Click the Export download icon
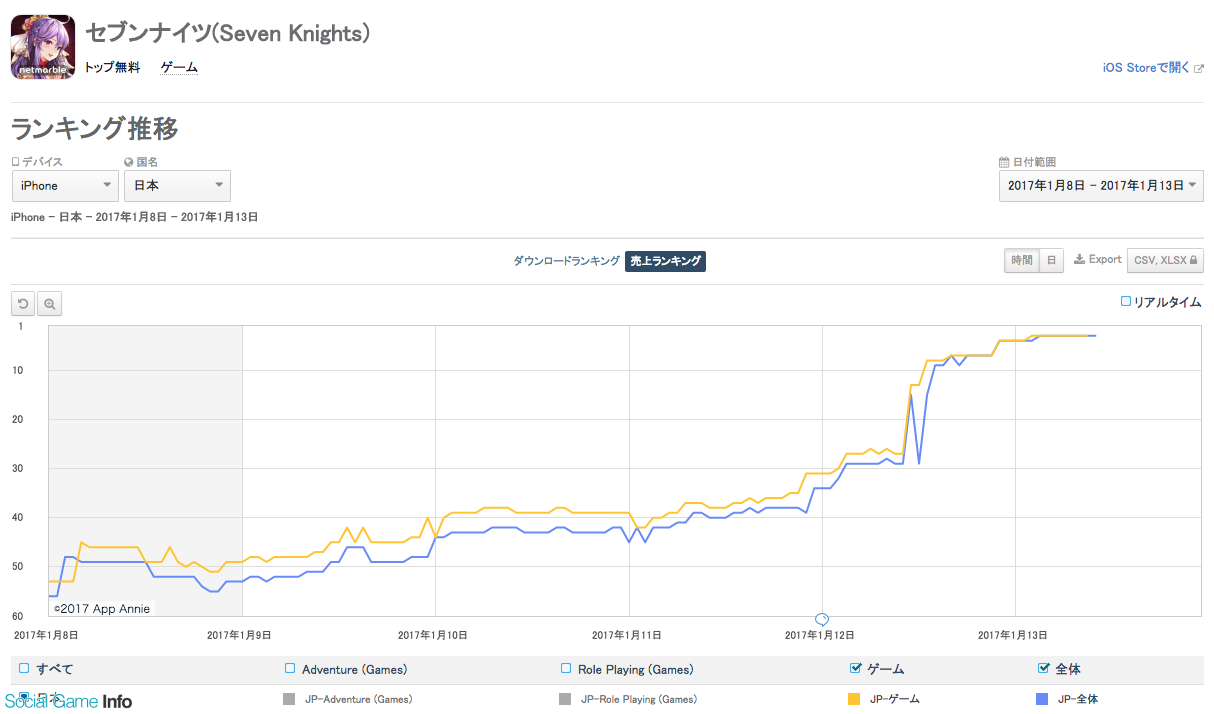Viewport: 1214px width, 714px height. tap(1079, 260)
